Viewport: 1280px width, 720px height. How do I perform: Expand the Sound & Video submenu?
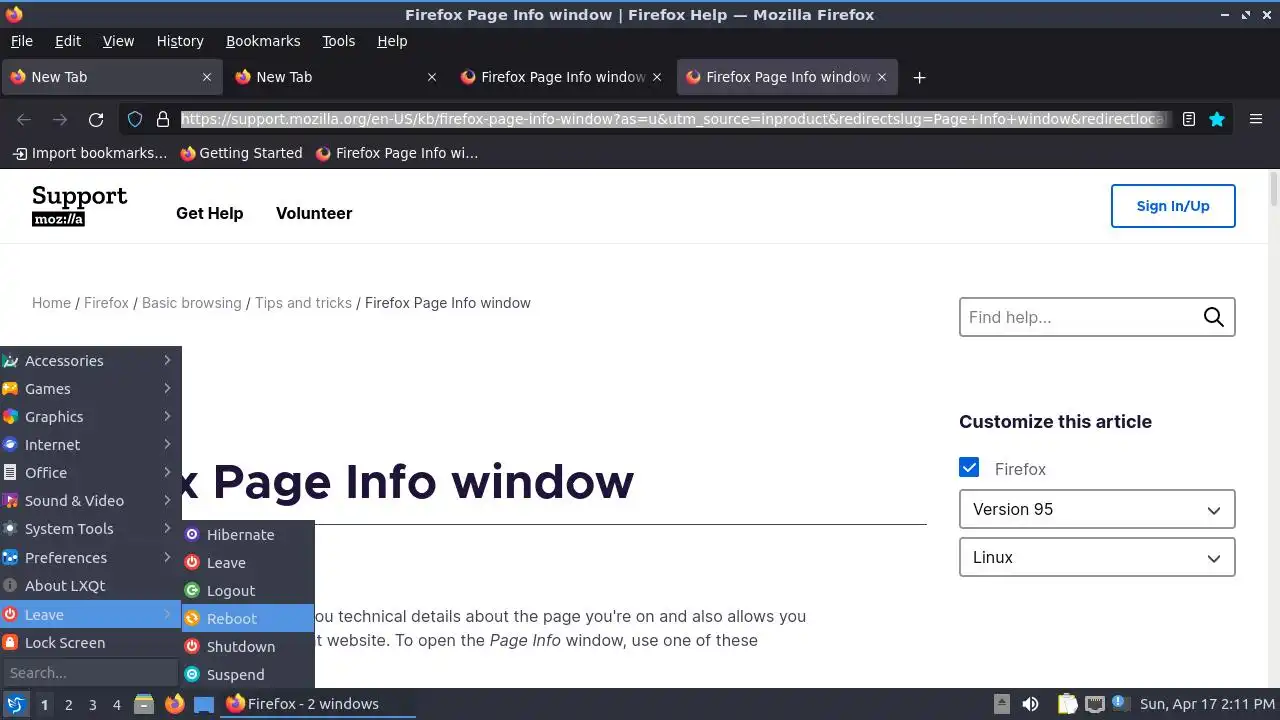click(x=90, y=501)
